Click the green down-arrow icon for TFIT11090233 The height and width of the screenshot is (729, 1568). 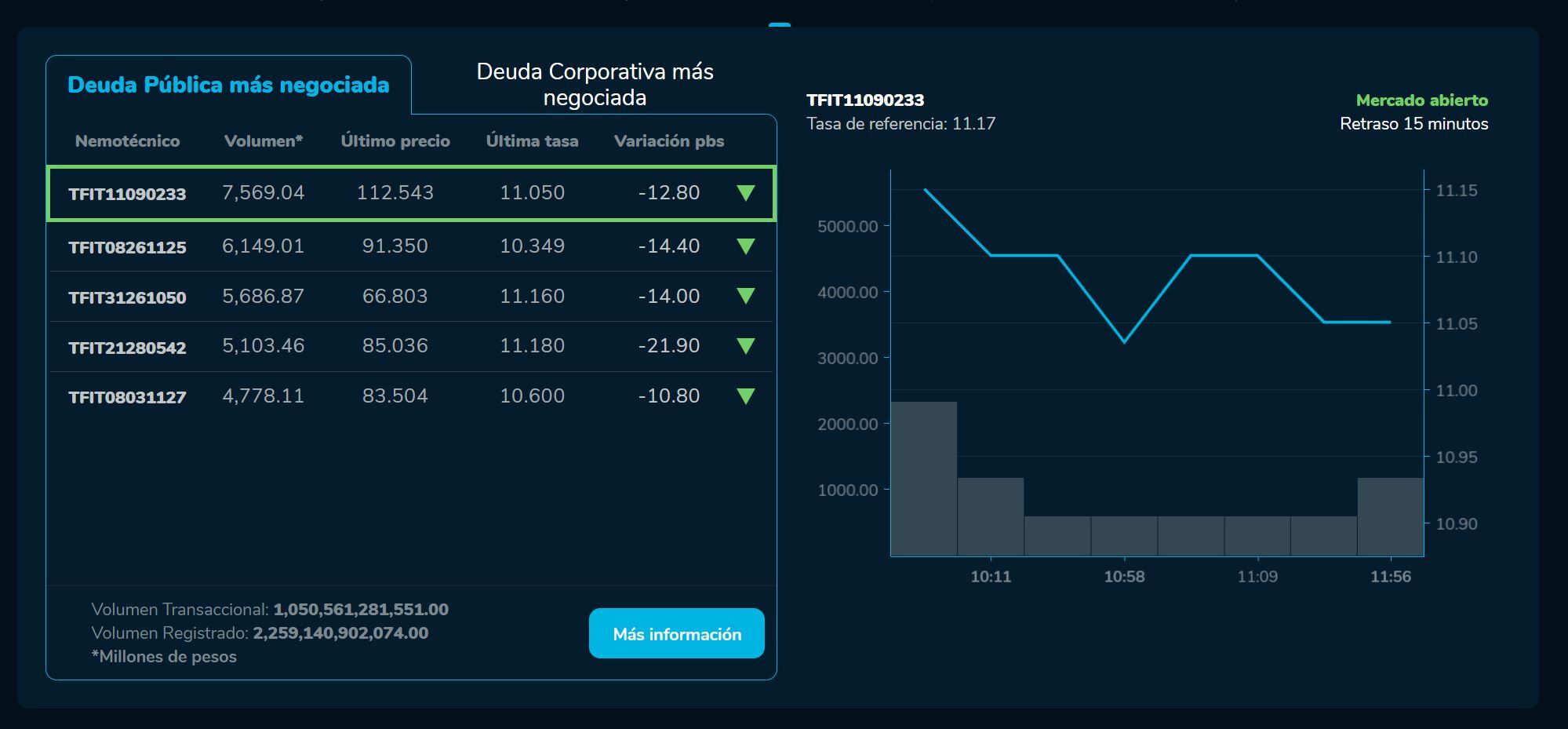click(x=745, y=193)
